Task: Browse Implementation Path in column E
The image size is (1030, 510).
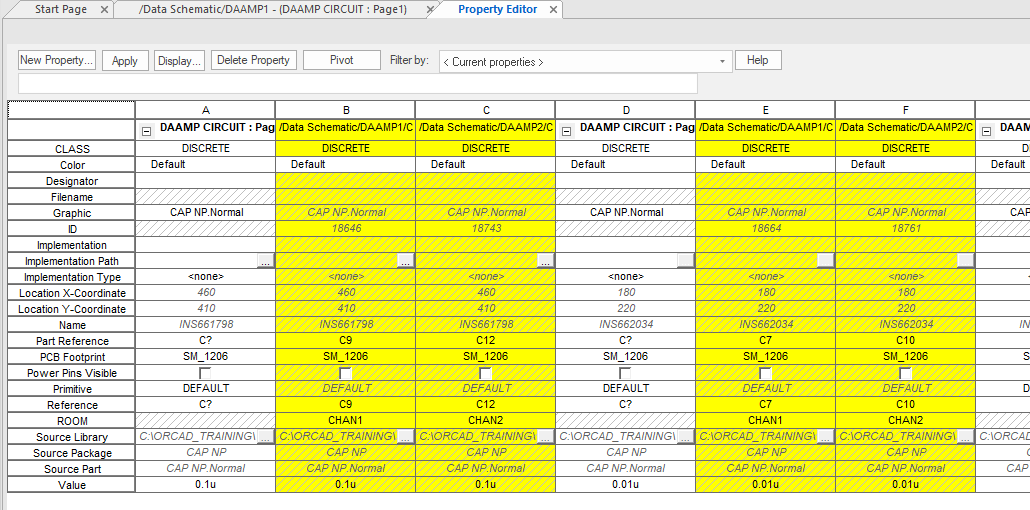Action: click(825, 261)
